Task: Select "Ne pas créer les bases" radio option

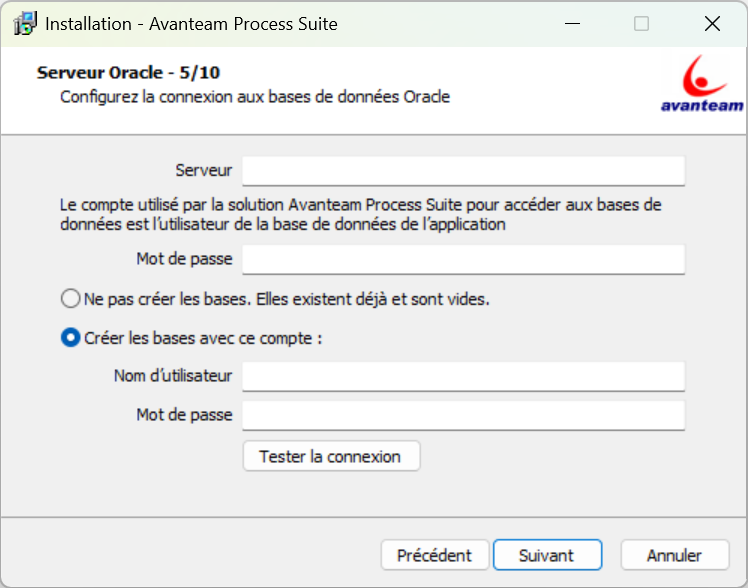Action: point(70,299)
